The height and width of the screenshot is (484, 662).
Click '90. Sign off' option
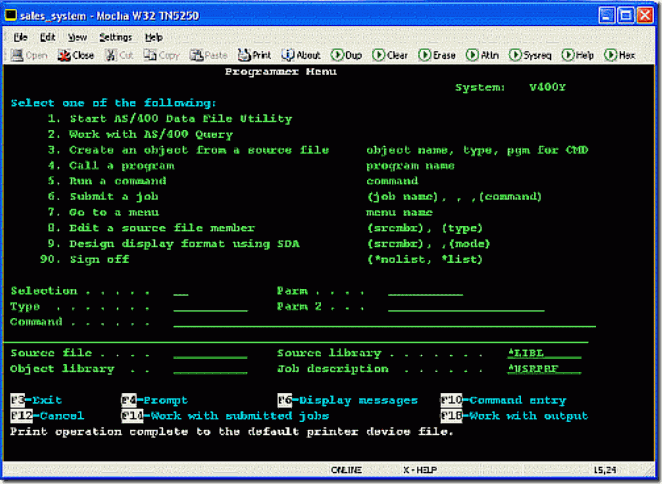(84, 259)
